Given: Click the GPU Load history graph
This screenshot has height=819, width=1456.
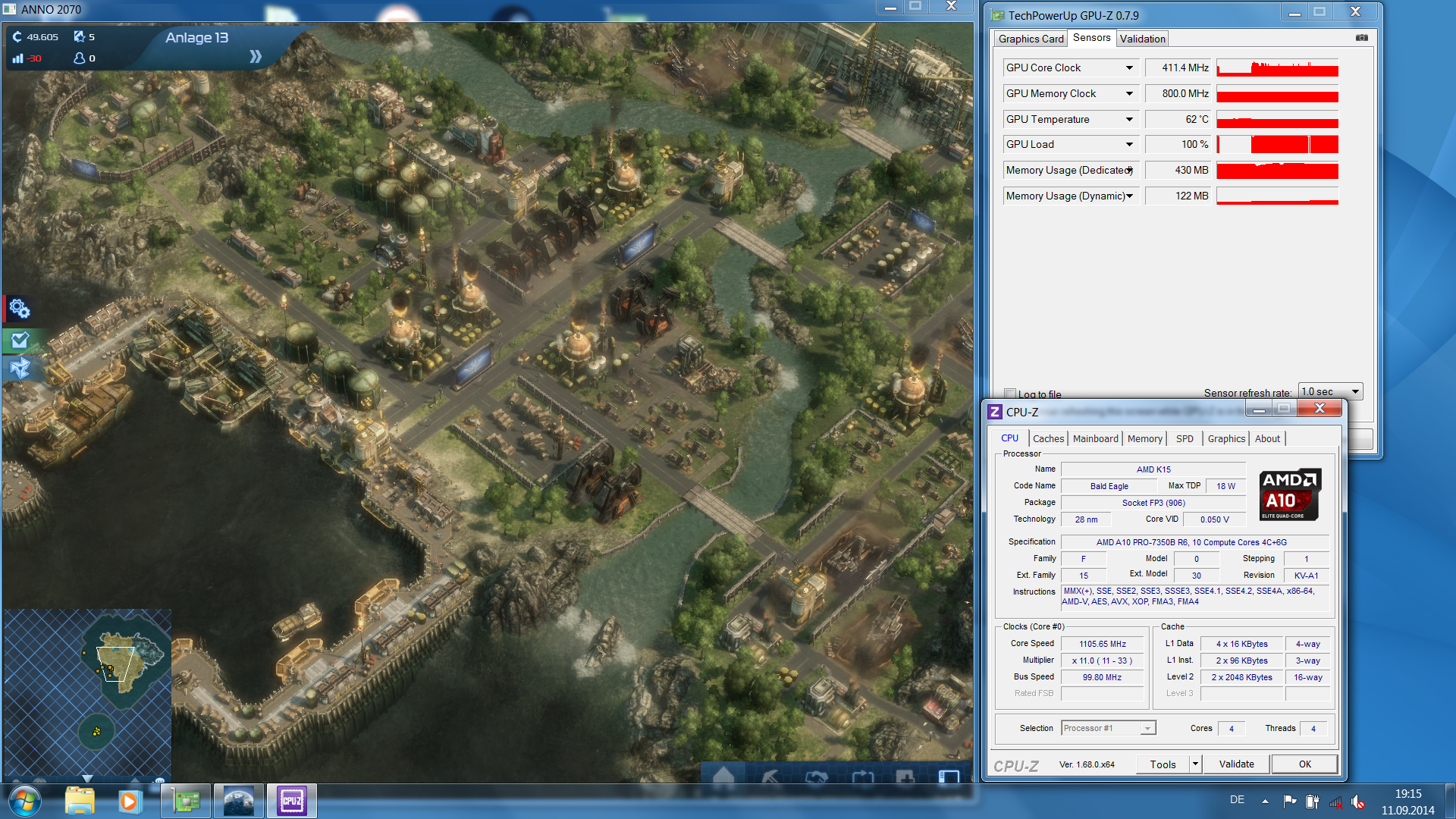Looking at the screenshot, I should [1277, 145].
